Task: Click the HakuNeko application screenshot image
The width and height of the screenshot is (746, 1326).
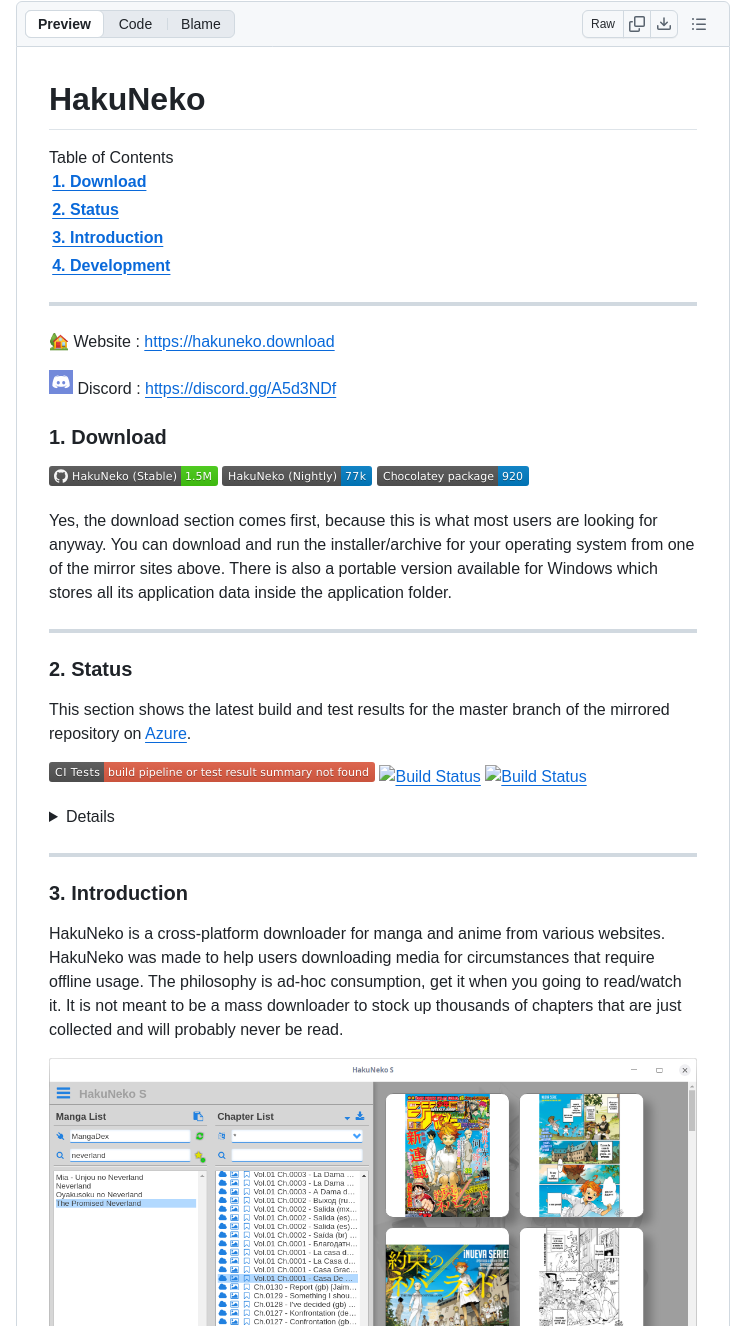Action: (372, 1190)
